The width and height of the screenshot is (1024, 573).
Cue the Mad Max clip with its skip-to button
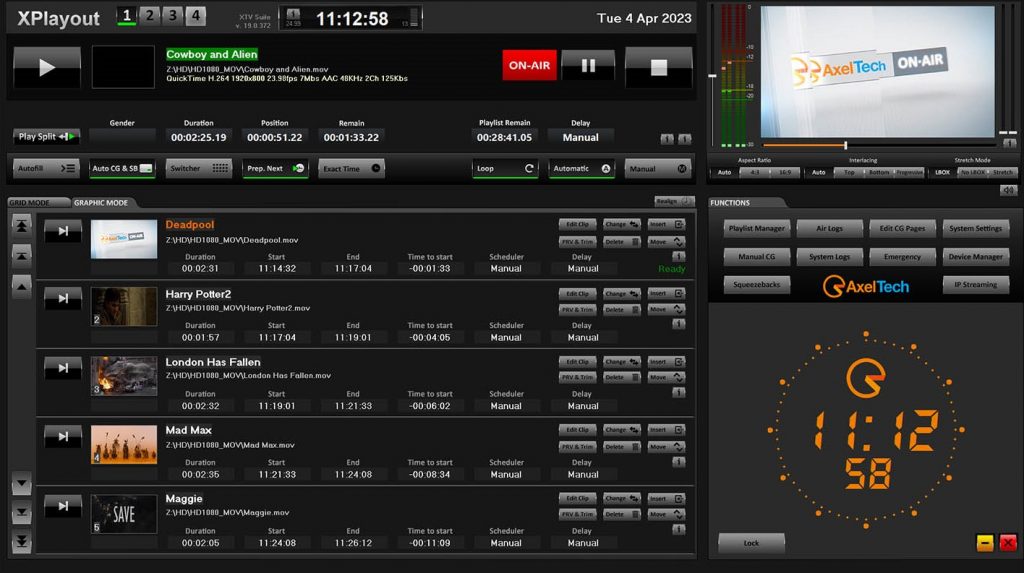pyautogui.click(x=63, y=436)
